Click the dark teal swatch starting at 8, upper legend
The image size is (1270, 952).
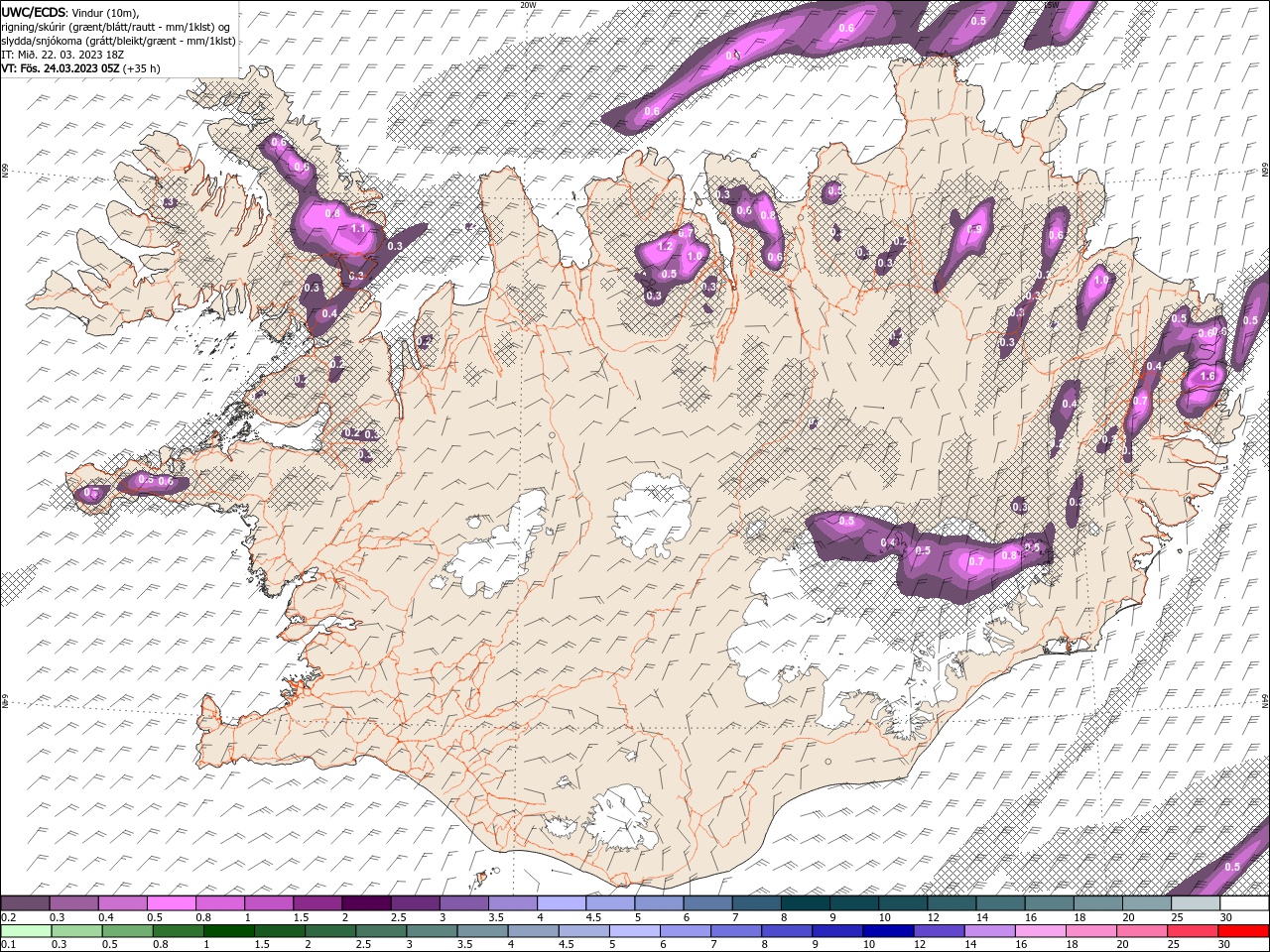[806, 903]
